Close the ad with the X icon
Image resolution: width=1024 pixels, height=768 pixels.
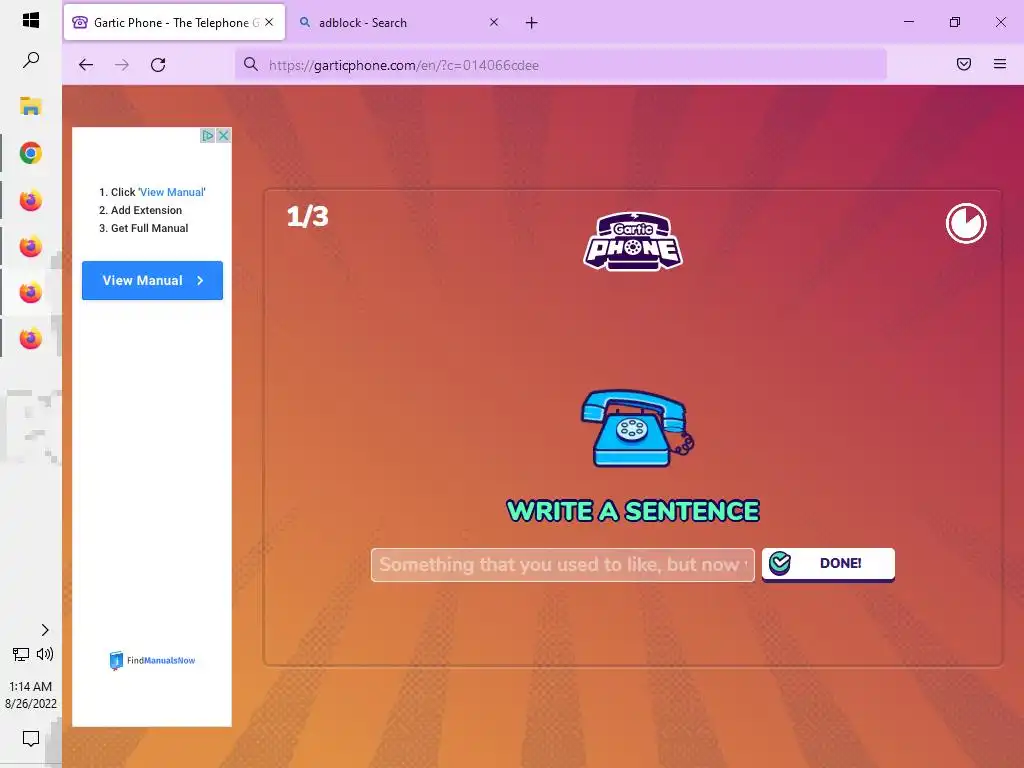(223, 135)
